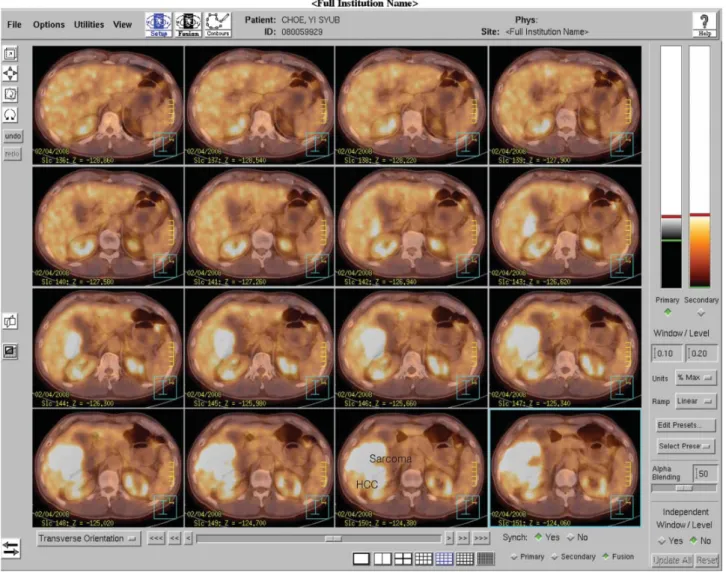Select the Secondary colorbar radio under the orange bar
This screenshot has height=572, width=726.
(701, 313)
